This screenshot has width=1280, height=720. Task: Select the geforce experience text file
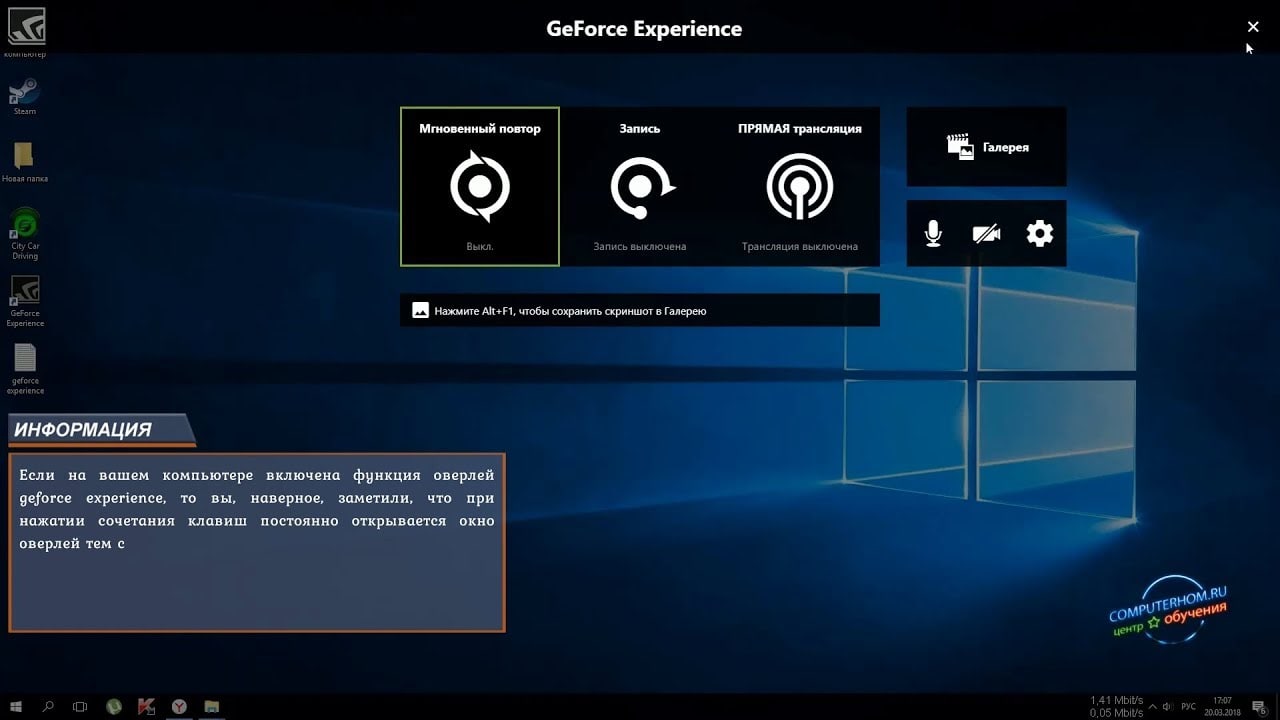coord(24,368)
